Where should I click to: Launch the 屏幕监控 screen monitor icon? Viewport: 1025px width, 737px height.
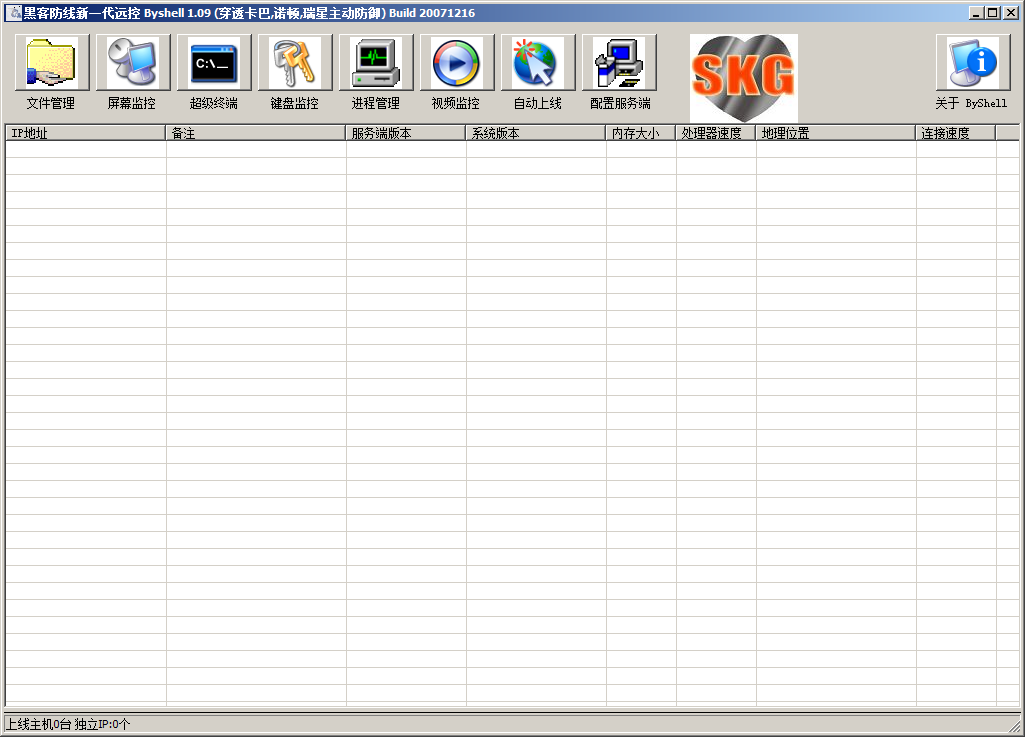[x=133, y=64]
